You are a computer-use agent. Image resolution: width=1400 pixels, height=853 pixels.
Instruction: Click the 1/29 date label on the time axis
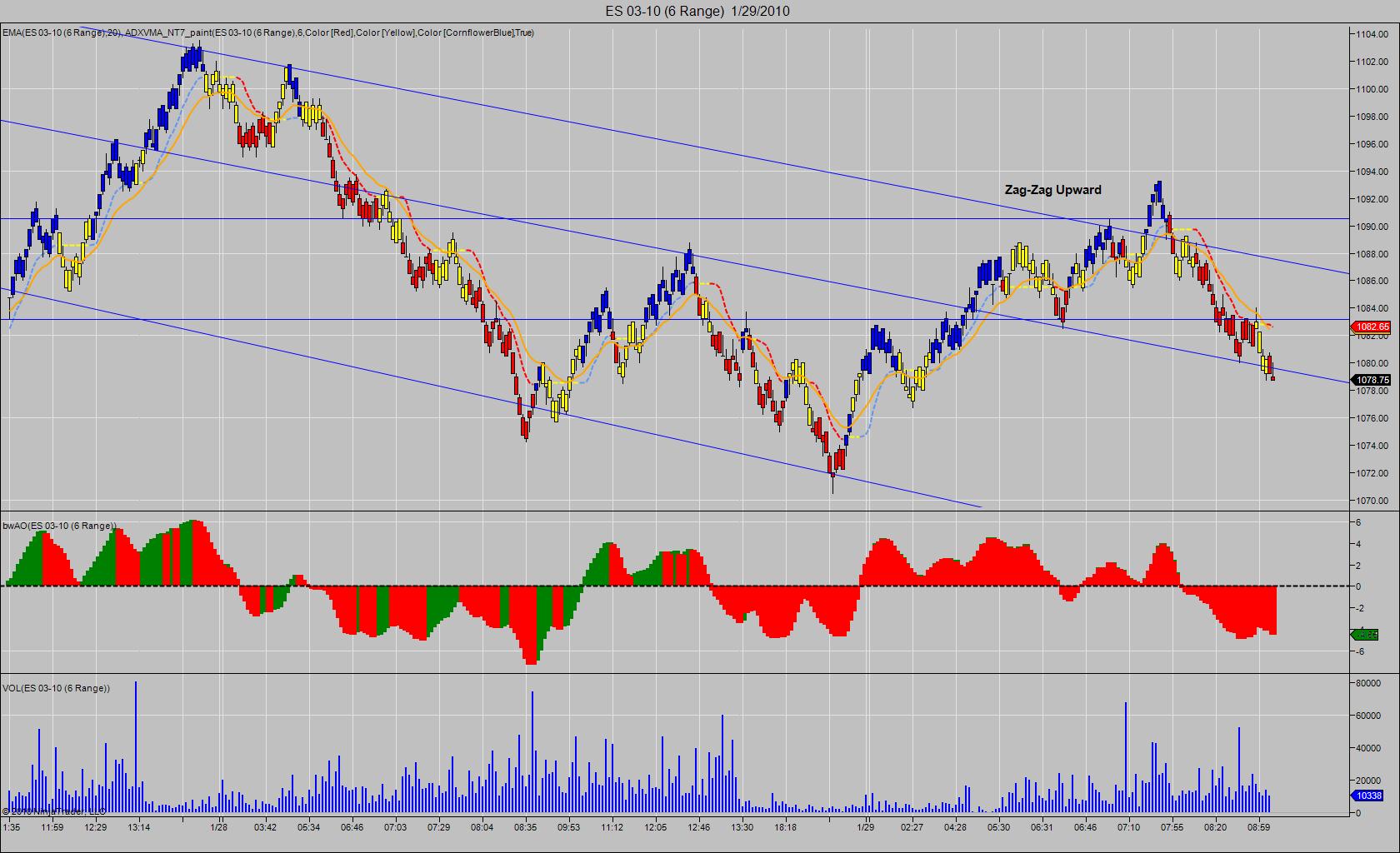tap(866, 827)
